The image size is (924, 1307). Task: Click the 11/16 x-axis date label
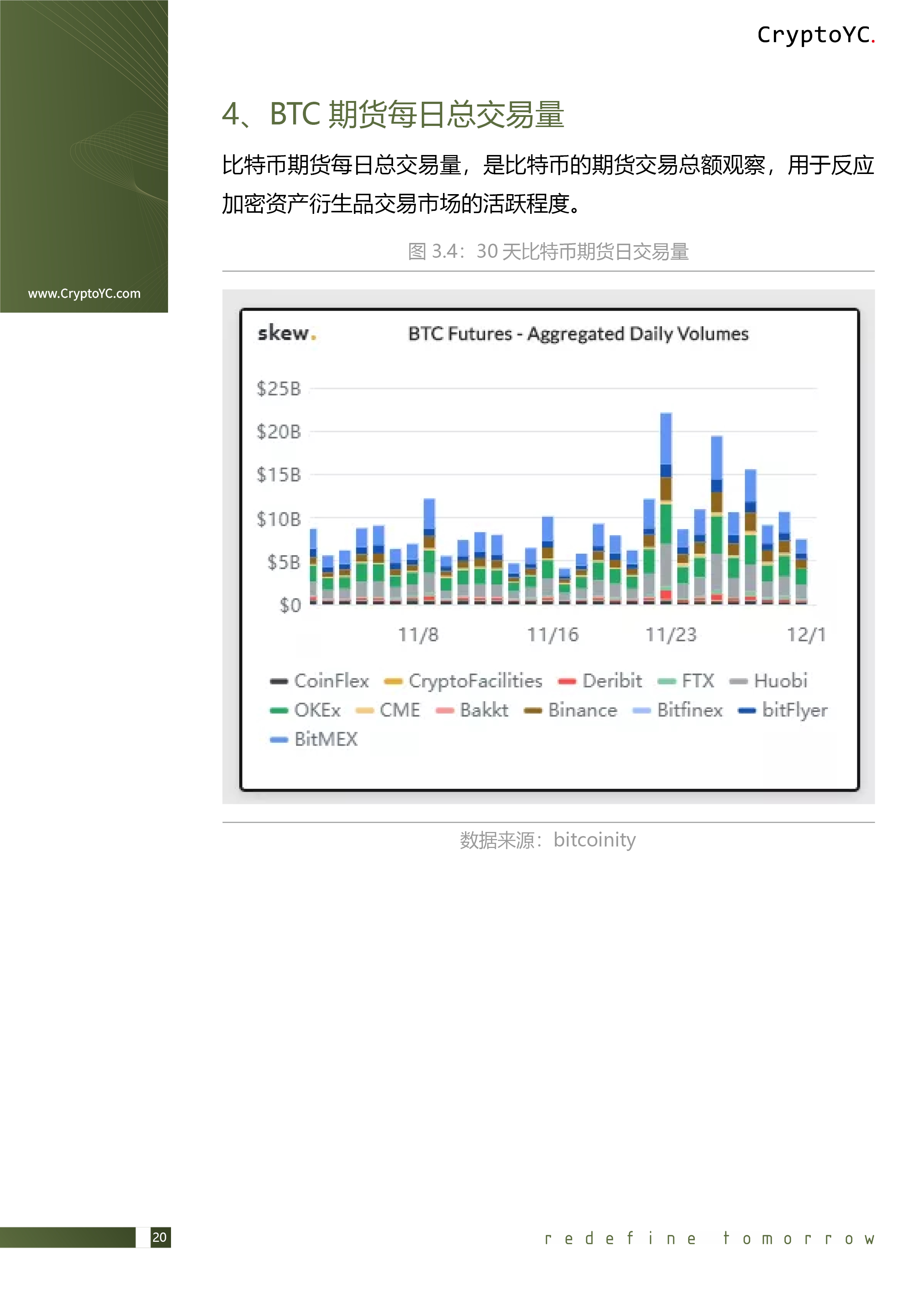click(553, 635)
